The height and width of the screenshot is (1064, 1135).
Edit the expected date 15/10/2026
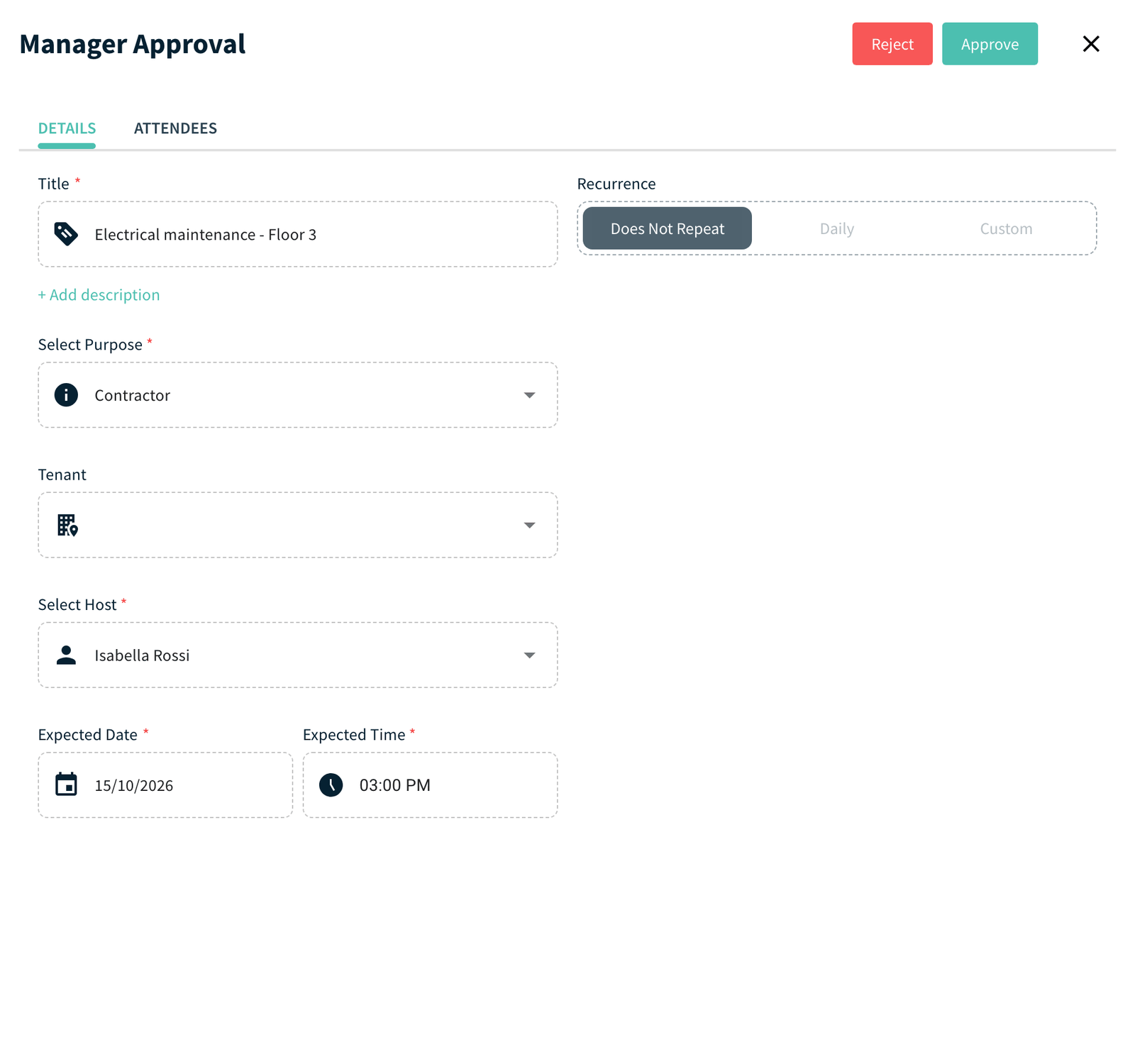tap(134, 785)
